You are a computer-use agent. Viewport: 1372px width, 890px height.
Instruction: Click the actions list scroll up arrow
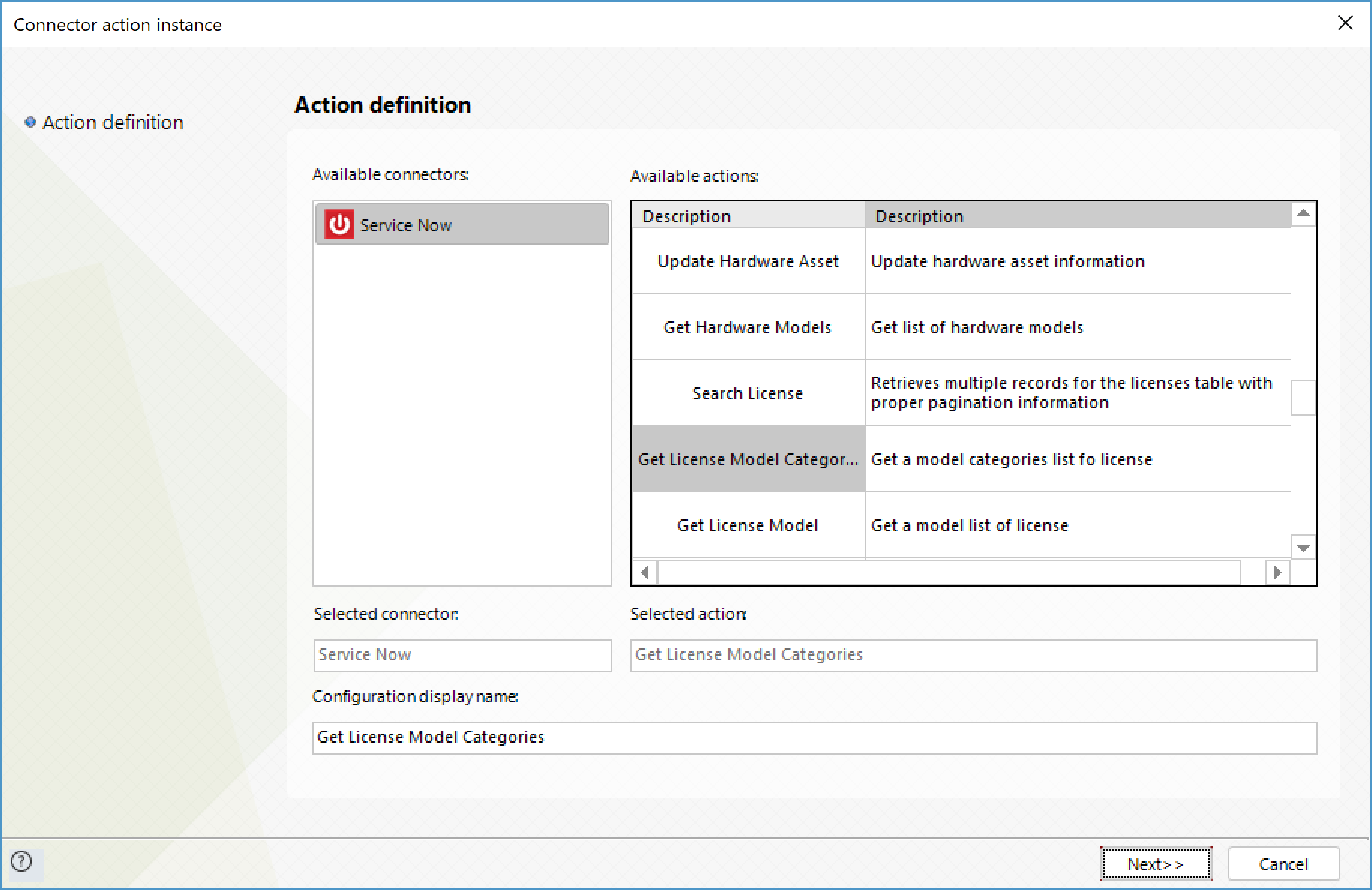pos(1304,214)
